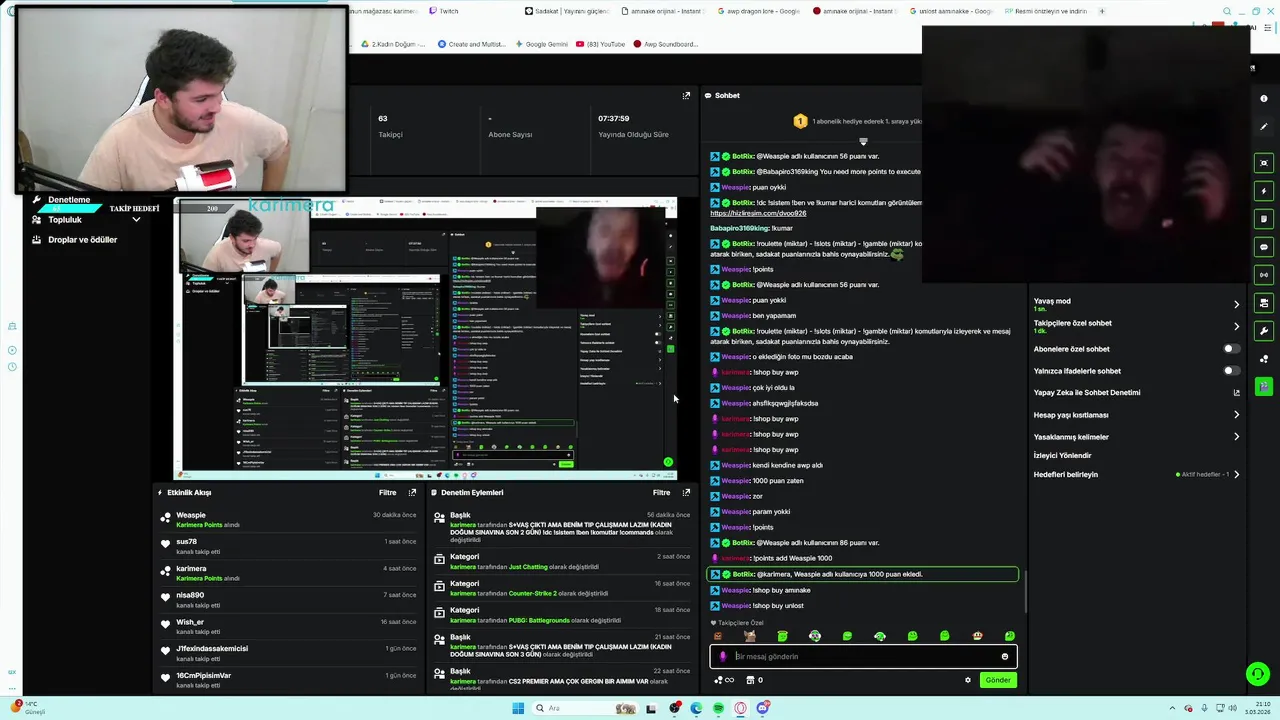This screenshot has height=720, width=1280.
Task: Click İzleyici Yönlendir option
Action: tap(1062, 455)
